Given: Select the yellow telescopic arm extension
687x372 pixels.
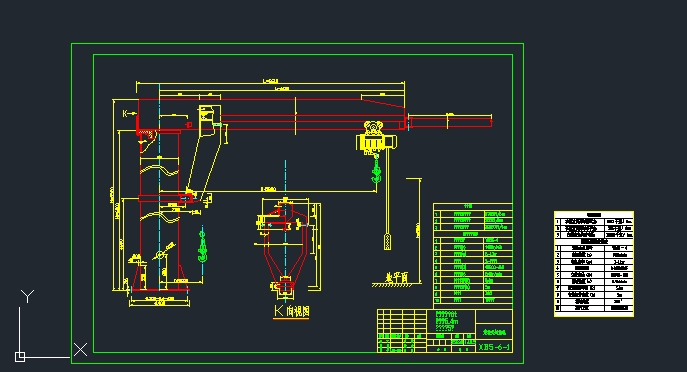Looking at the screenshot, I should pyautogui.click(x=450, y=121).
